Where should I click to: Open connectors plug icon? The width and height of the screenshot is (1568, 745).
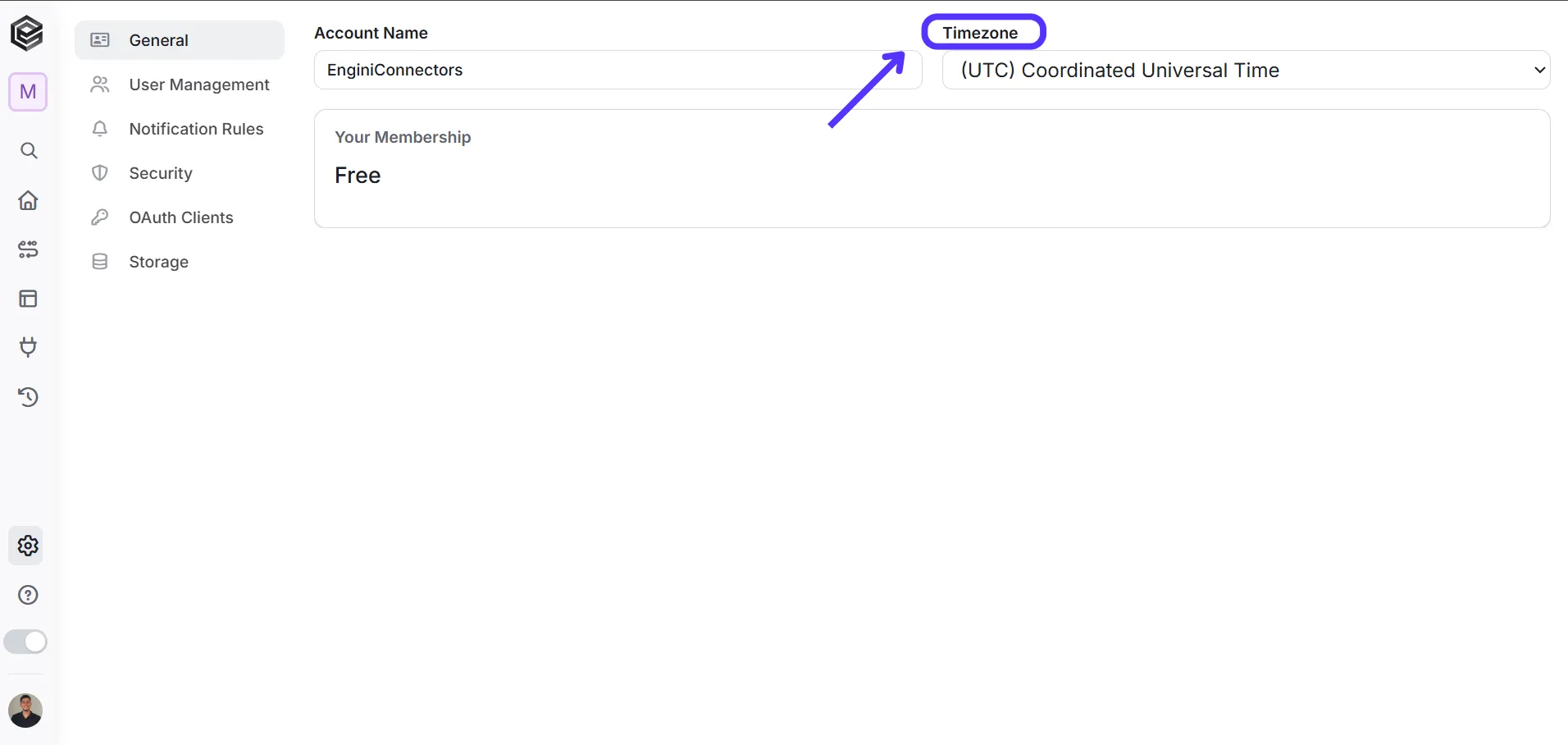pos(29,347)
